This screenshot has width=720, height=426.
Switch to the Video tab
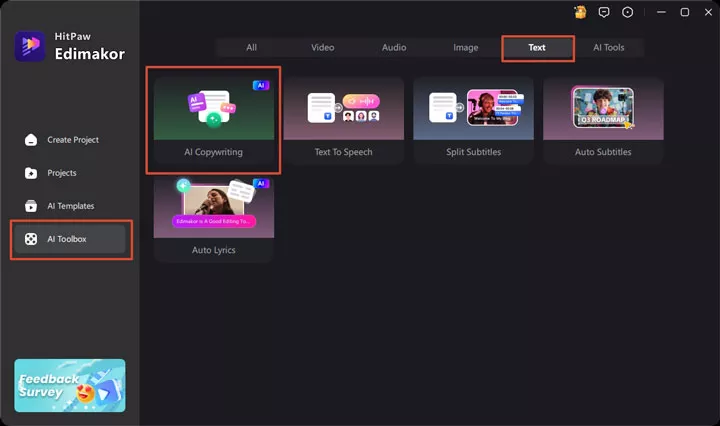[322, 47]
